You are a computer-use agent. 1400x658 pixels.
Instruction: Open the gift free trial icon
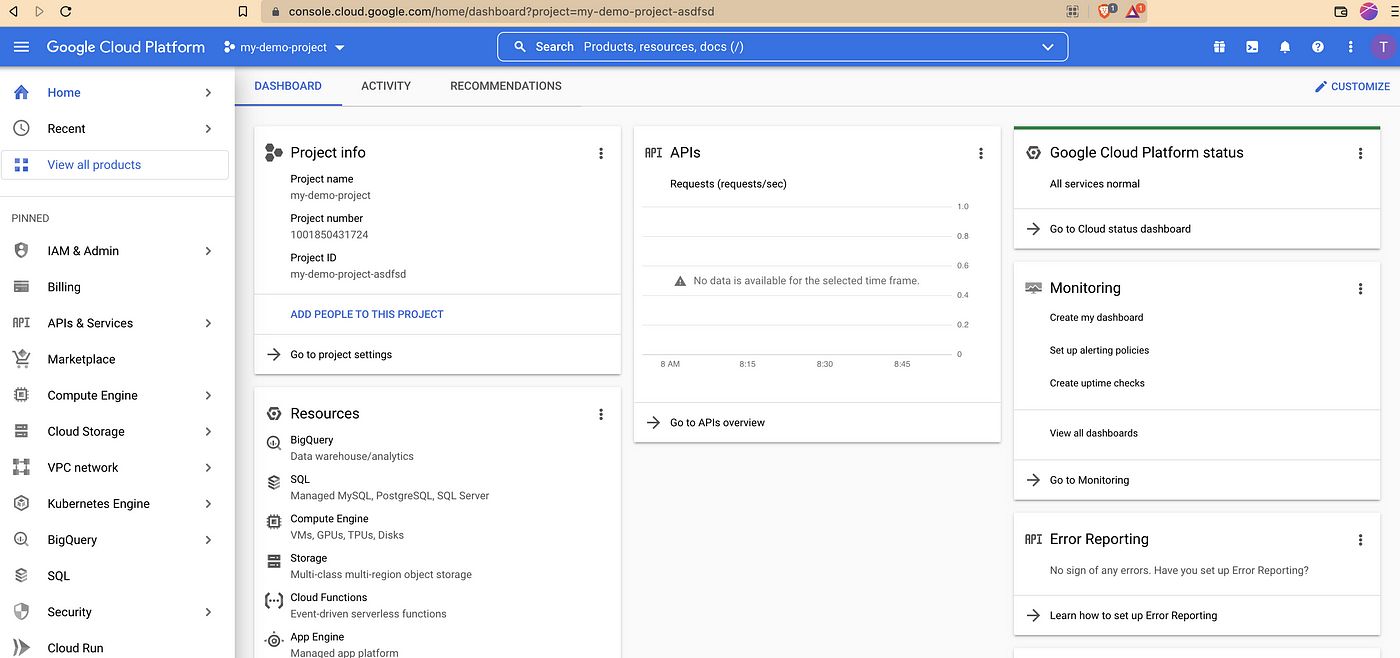click(1219, 47)
